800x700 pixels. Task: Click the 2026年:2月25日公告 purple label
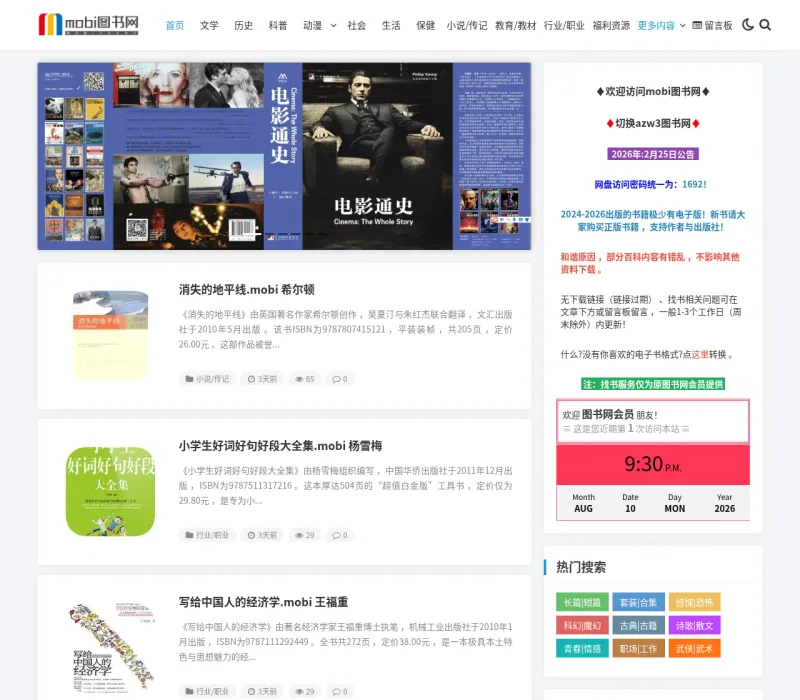point(653,154)
